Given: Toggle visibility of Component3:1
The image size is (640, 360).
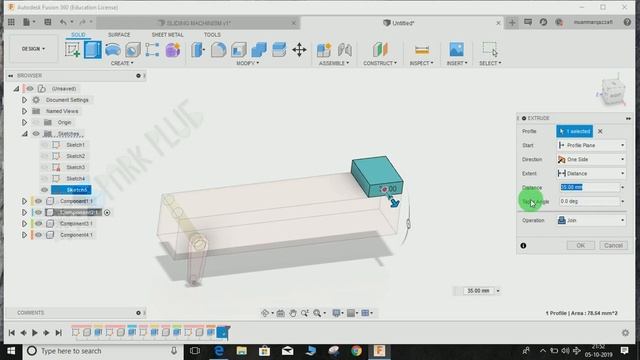Looking at the screenshot, I should 38,224.
